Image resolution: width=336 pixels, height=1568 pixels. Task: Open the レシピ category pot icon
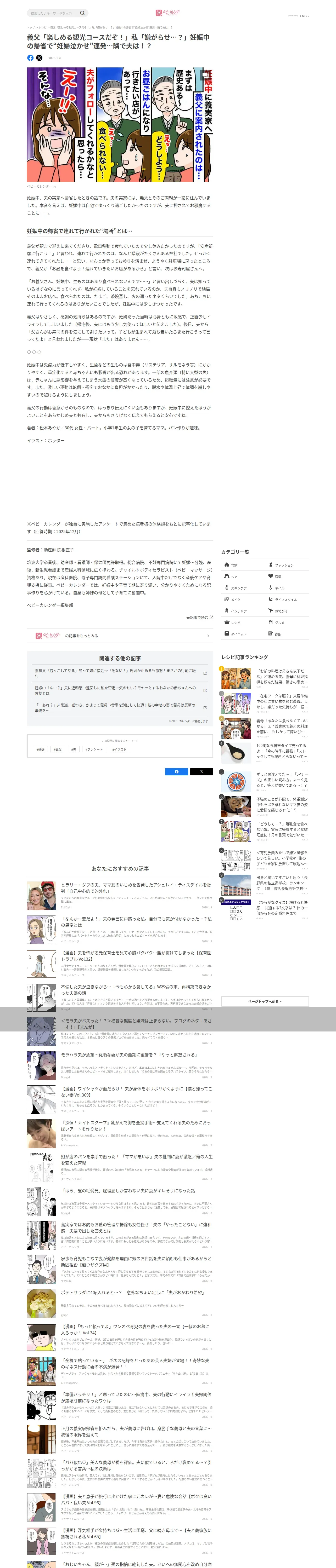click(x=227, y=622)
